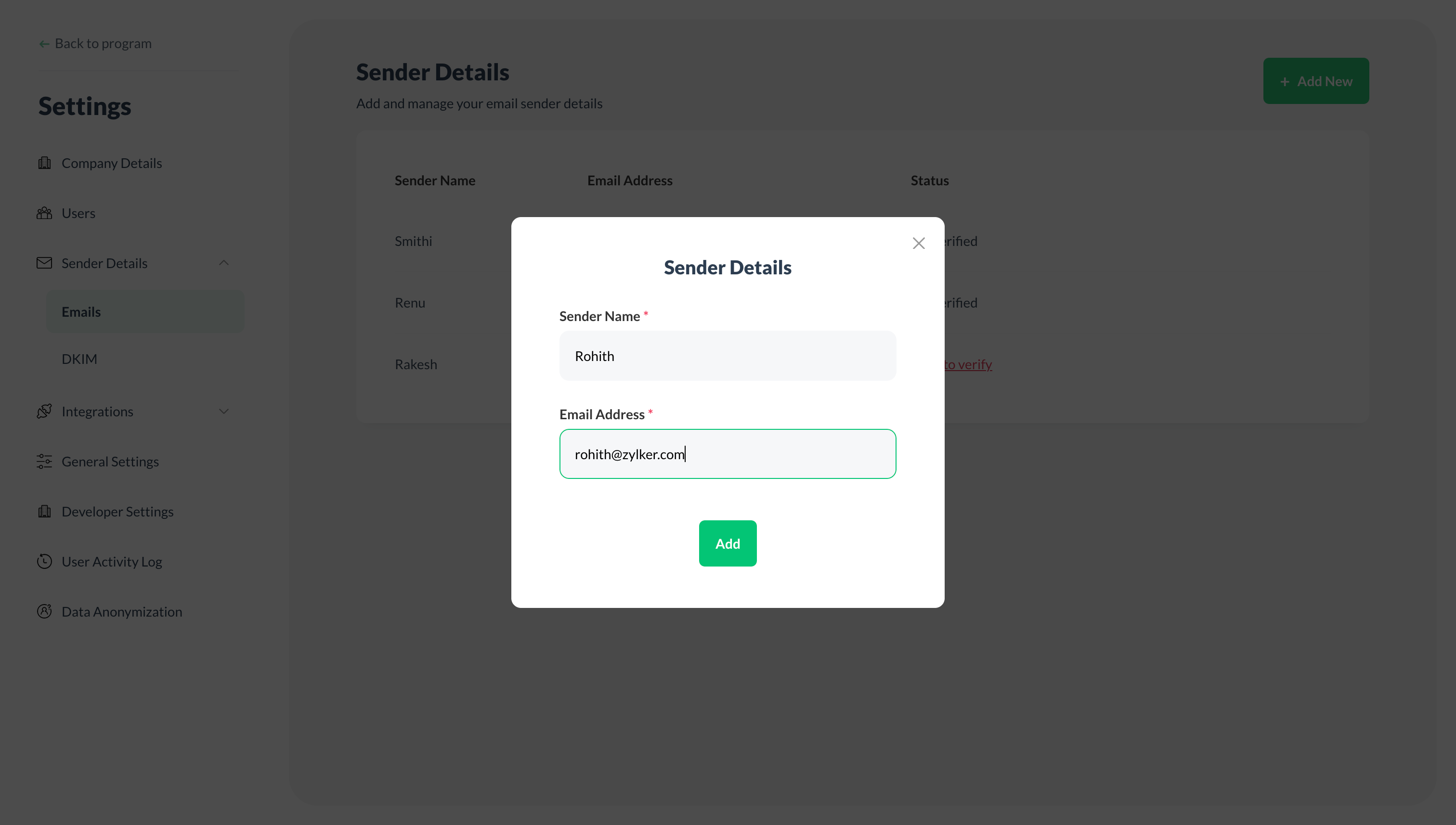Open the DKIM submenu item
The image size is (1456, 825).
point(79,359)
